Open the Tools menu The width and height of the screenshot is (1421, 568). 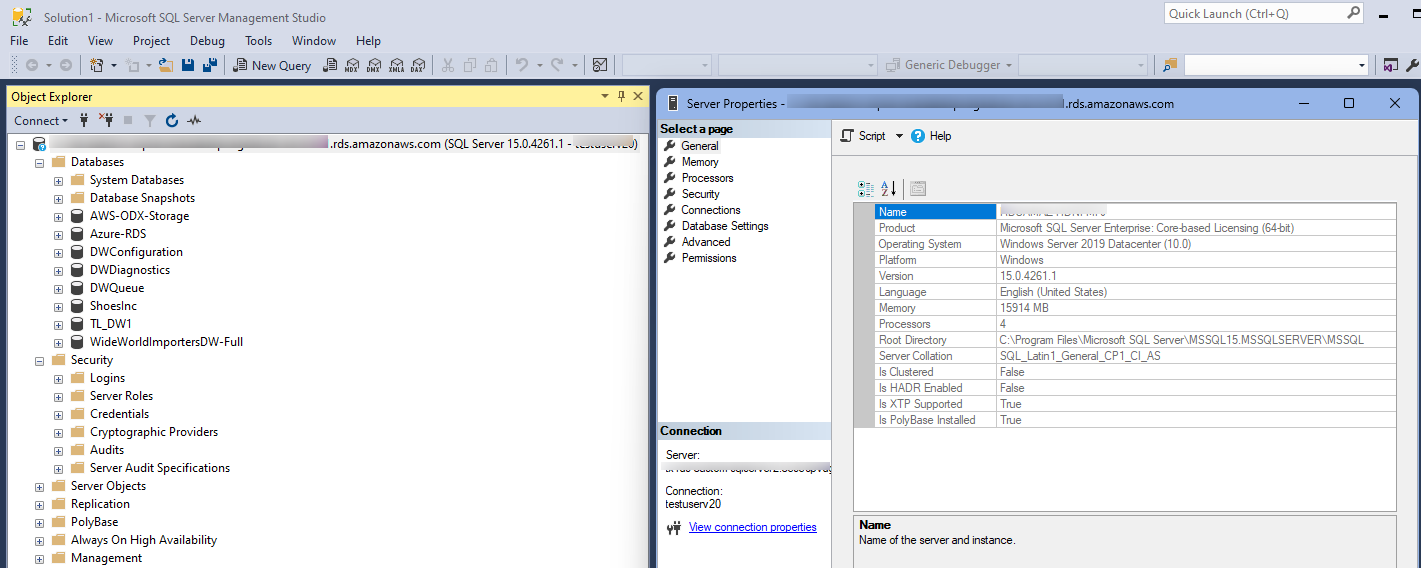pos(259,41)
